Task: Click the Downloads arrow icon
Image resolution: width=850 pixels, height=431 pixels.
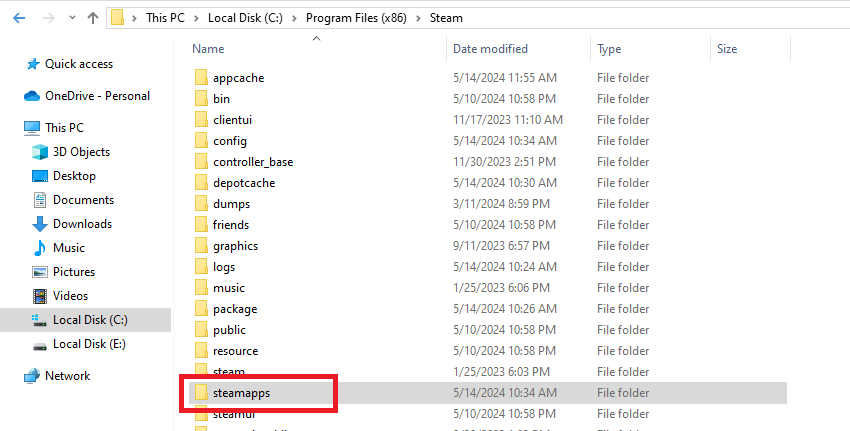Action: pyautogui.click(x=40, y=224)
